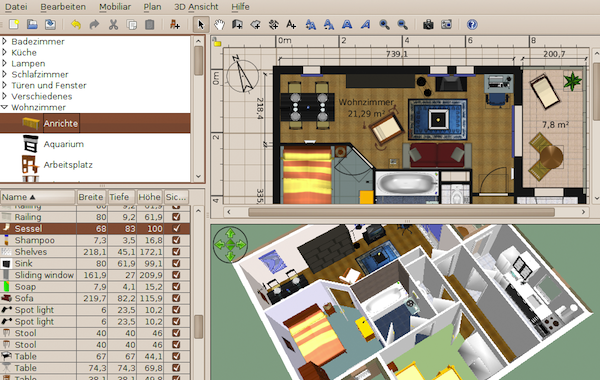Open the 3D Ansicht menu
The width and height of the screenshot is (600, 380).
pos(196,7)
